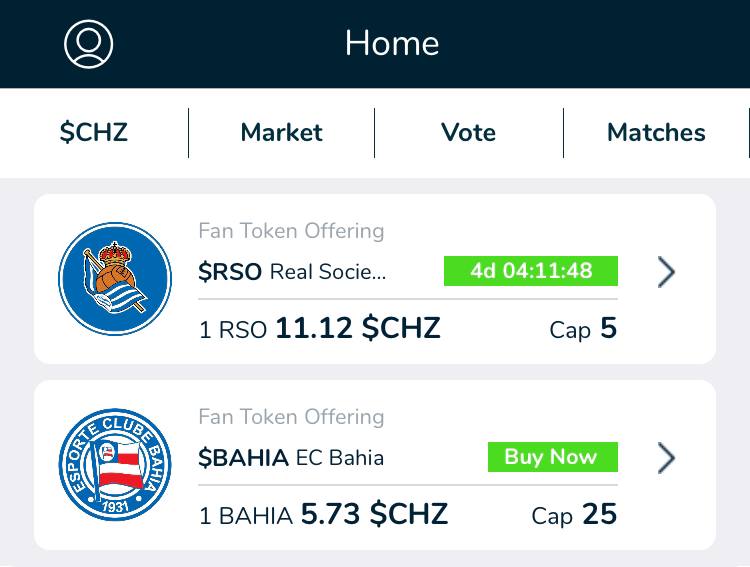
Task: Tap the Fan Token Offering label for BAHIA
Action: click(x=291, y=417)
